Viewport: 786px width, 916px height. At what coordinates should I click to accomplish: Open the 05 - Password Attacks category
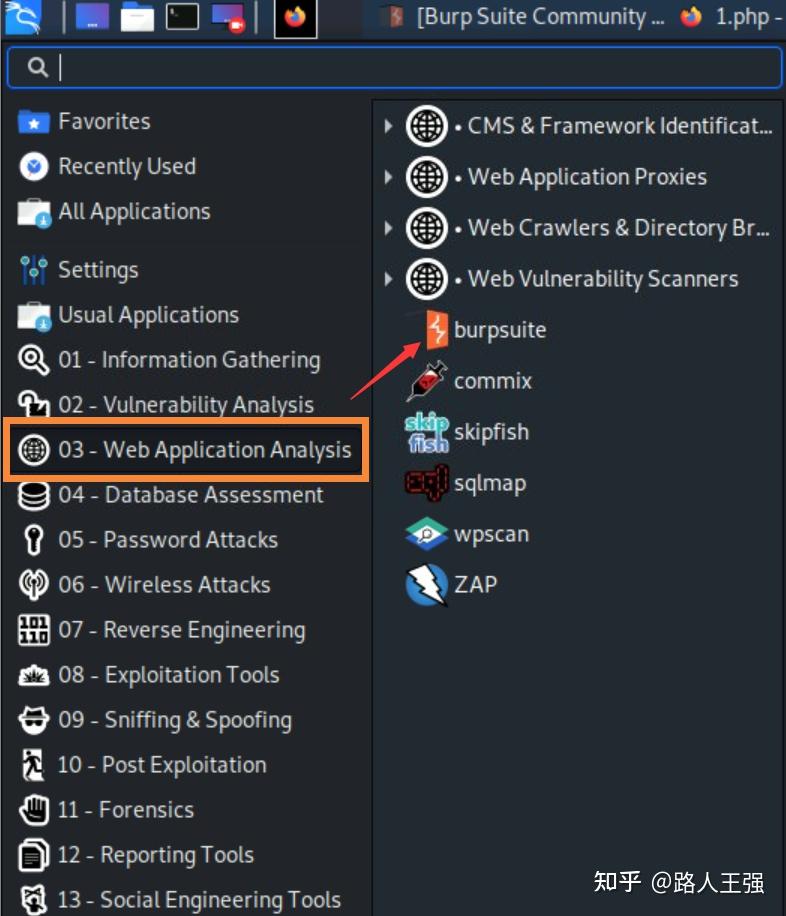point(167,540)
